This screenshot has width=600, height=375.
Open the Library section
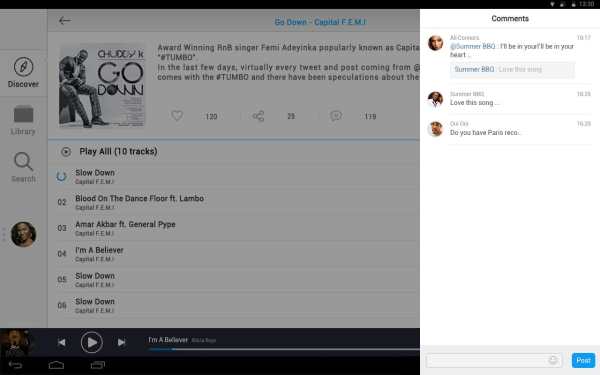[x=23, y=120]
